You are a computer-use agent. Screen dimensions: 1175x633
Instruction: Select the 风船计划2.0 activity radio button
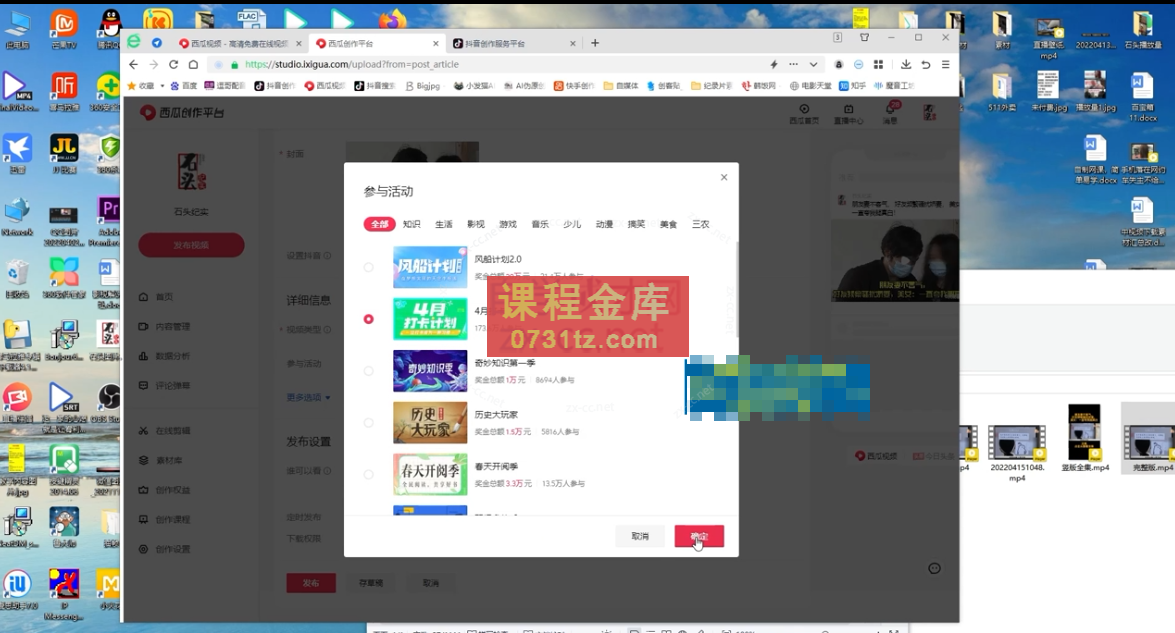pyautogui.click(x=368, y=267)
